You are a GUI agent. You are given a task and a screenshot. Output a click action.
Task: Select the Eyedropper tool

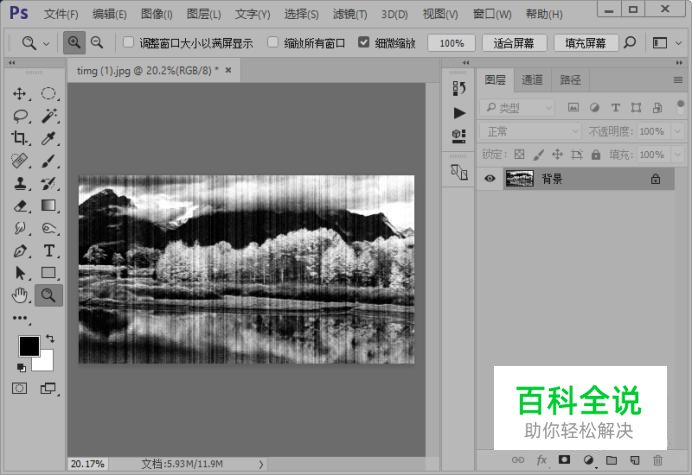49,139
